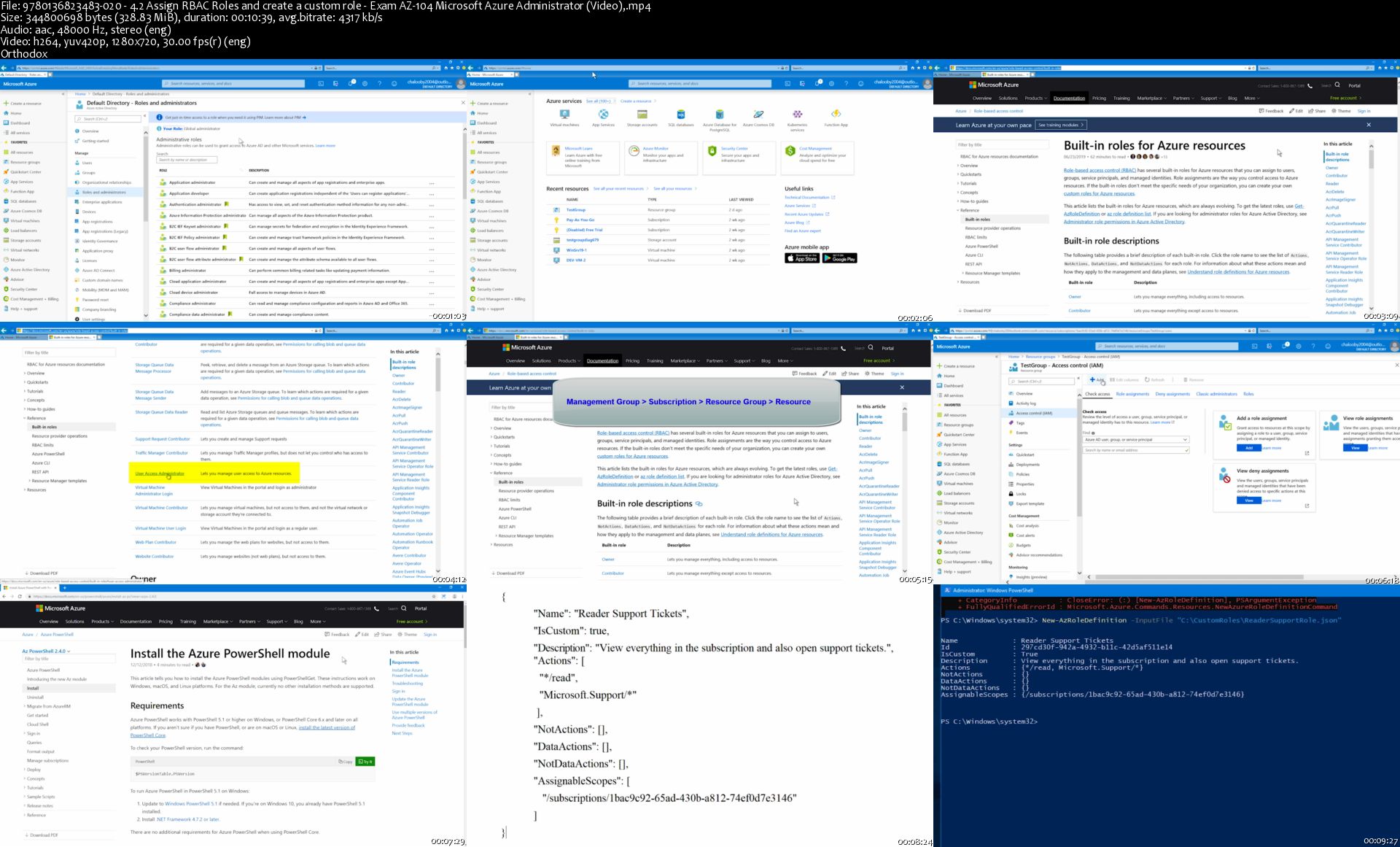Click Refresh in Access control toolbar
This screenshot has width=1400, height=847.
(x=1154, y=379)
